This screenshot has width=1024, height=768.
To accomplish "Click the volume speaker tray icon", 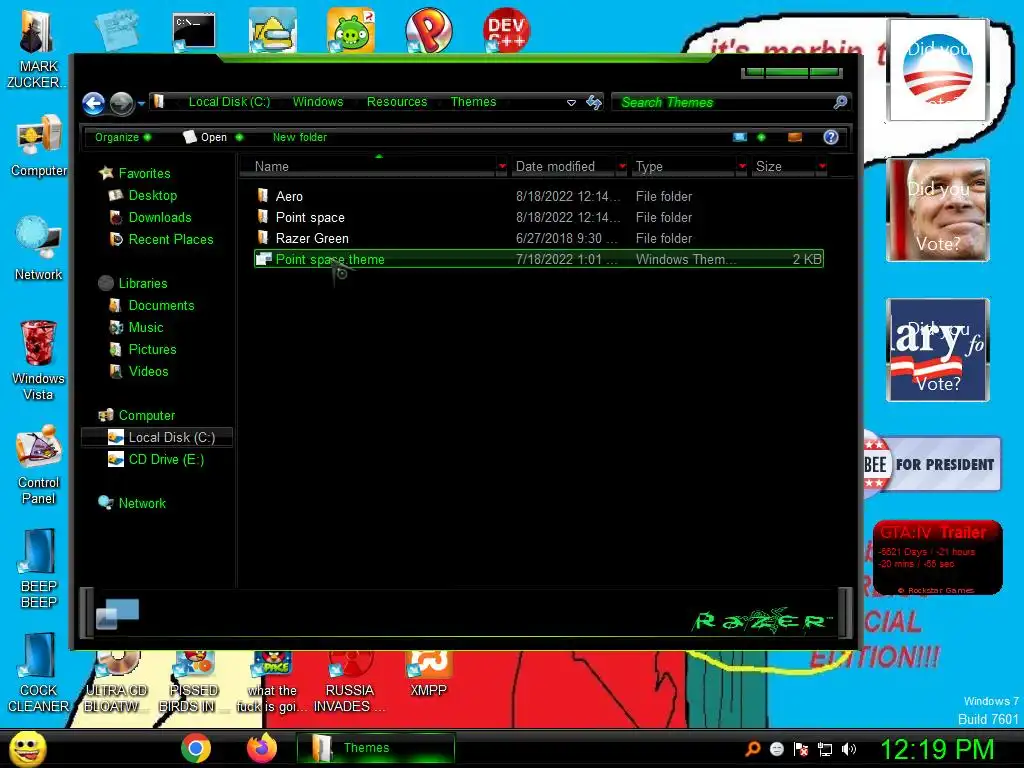I will click(849, 749).
